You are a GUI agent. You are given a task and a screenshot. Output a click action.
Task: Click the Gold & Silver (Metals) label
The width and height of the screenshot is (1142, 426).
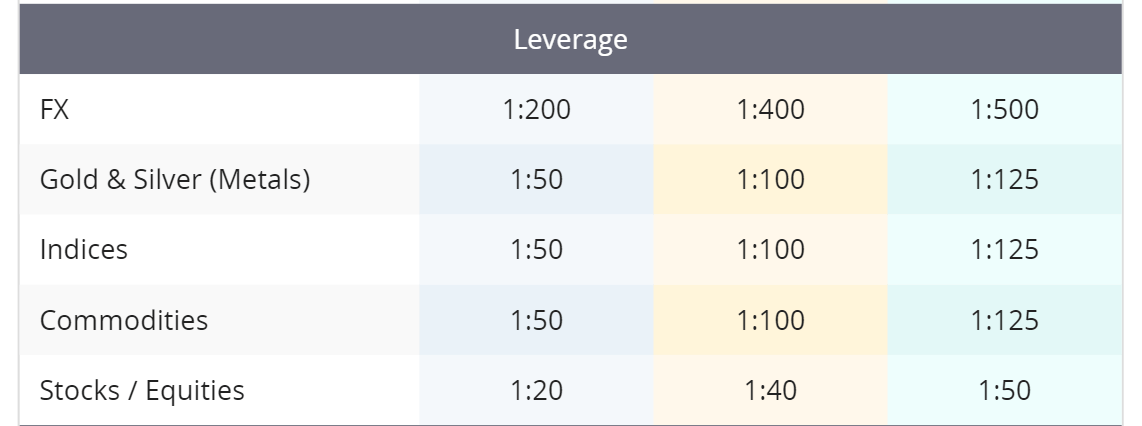pyautogui.click(x=175, y=179)
